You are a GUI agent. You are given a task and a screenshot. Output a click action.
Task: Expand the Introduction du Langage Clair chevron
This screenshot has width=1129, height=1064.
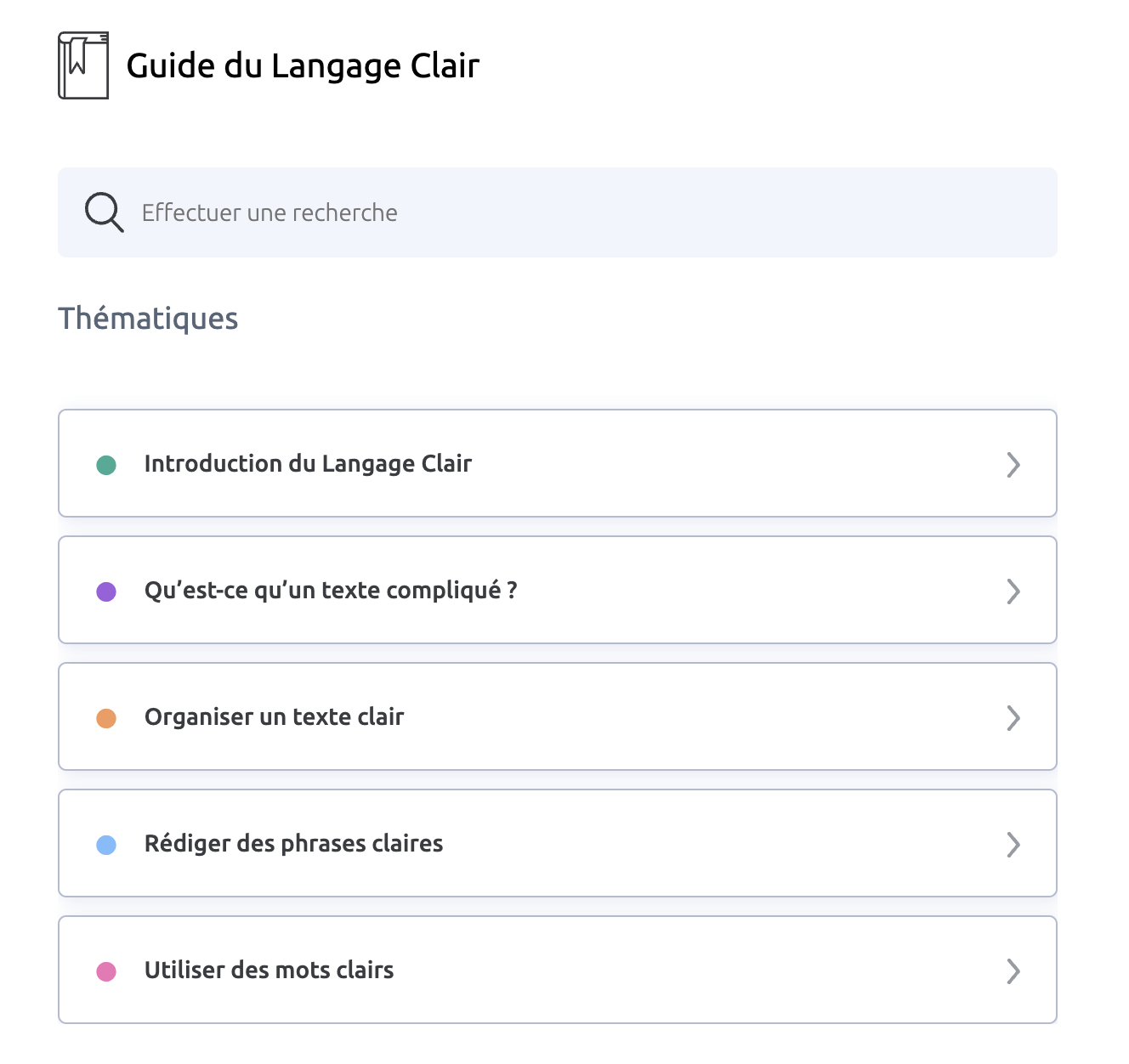1013,465
